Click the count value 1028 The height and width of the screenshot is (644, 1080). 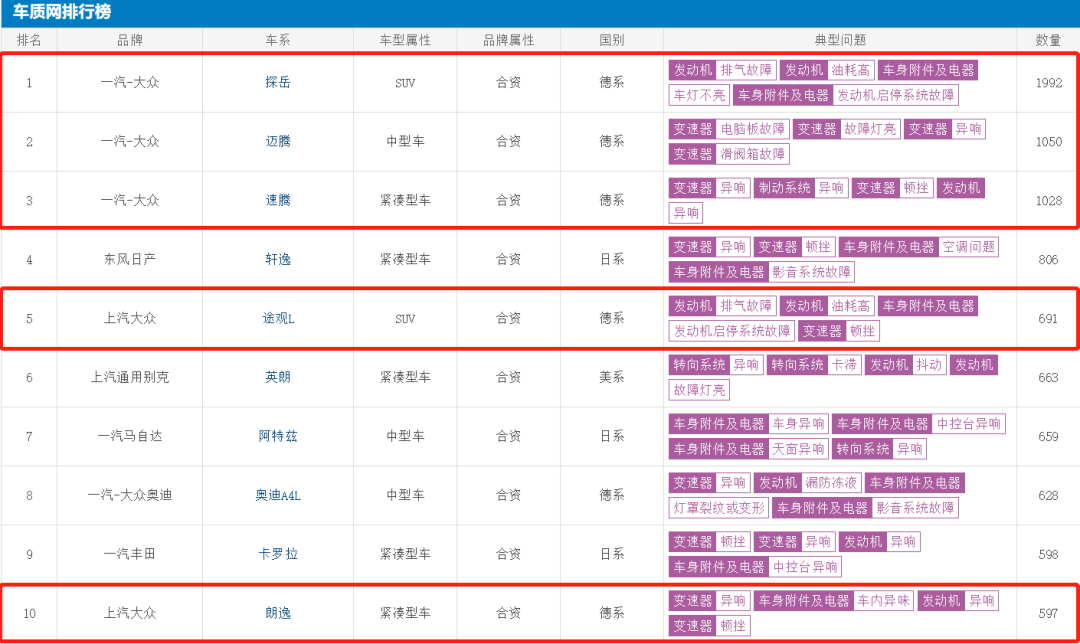point(1048,200)
